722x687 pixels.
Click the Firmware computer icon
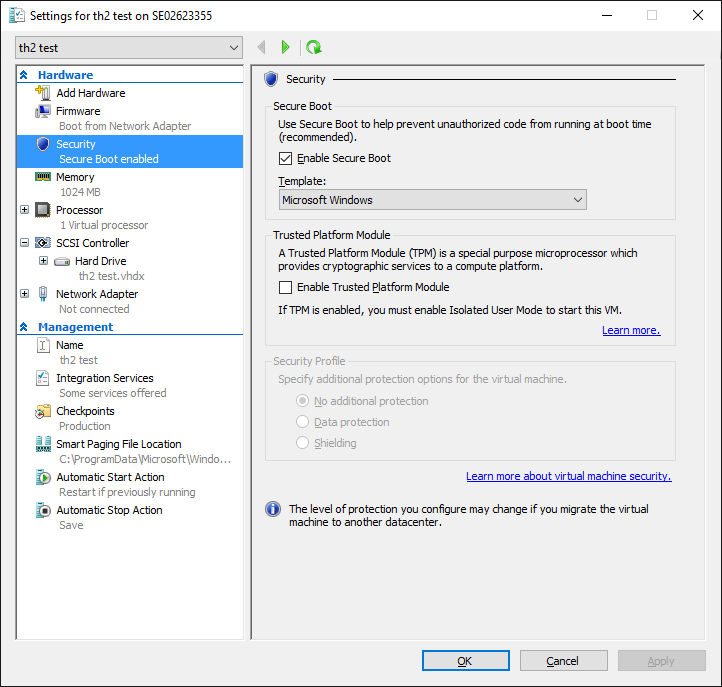43,111
